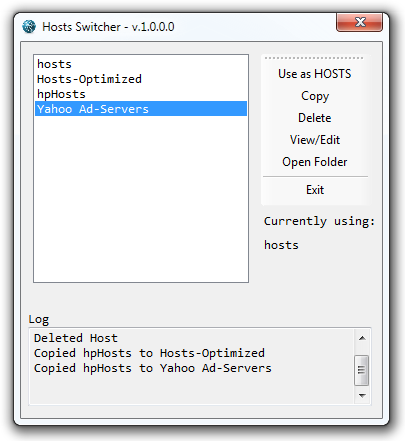The image size is (405, 441).
Task: Open the View/Edit option
Action: click(315, 140)
